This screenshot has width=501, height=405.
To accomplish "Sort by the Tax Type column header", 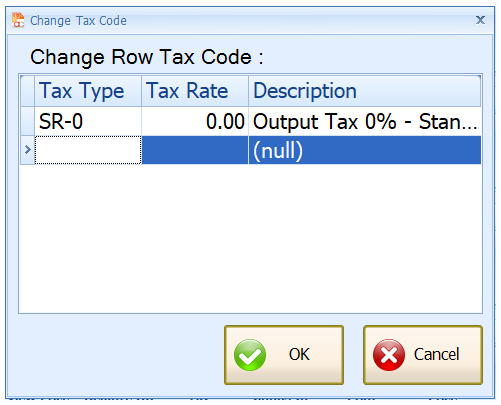I will point(88,91).
